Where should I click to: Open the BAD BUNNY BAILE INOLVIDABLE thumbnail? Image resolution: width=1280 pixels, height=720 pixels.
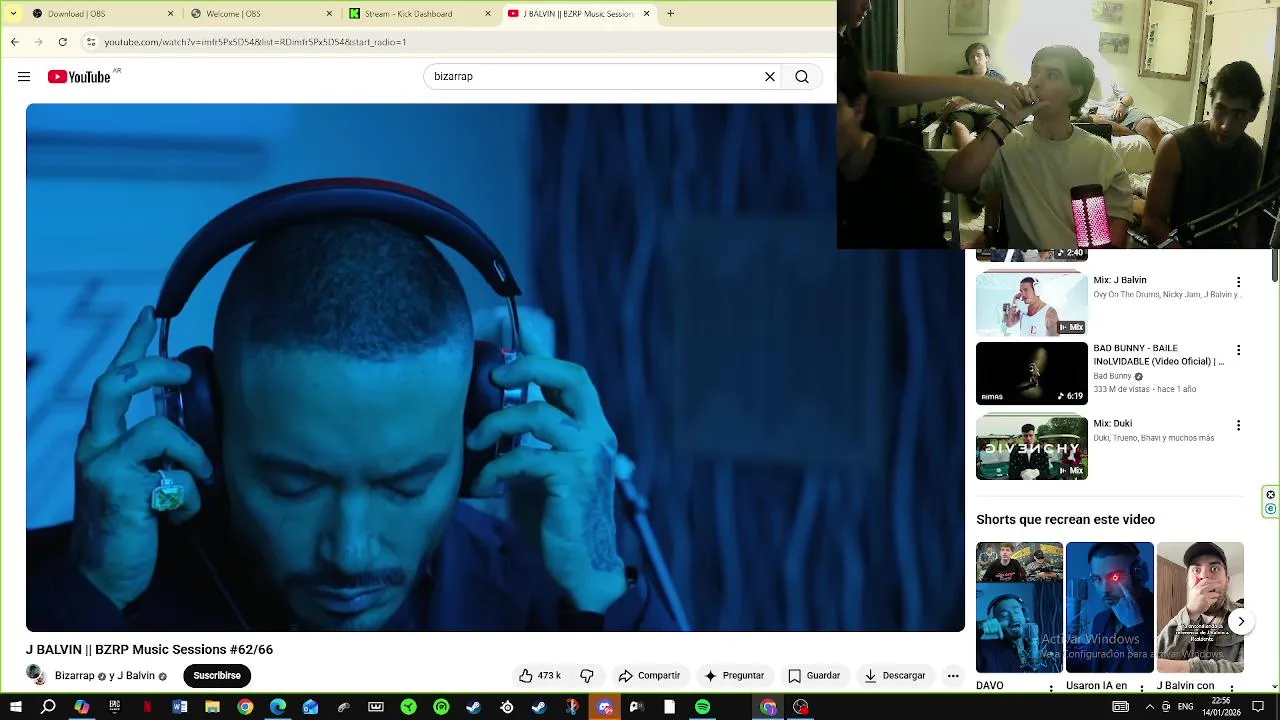coord(1032,373)
